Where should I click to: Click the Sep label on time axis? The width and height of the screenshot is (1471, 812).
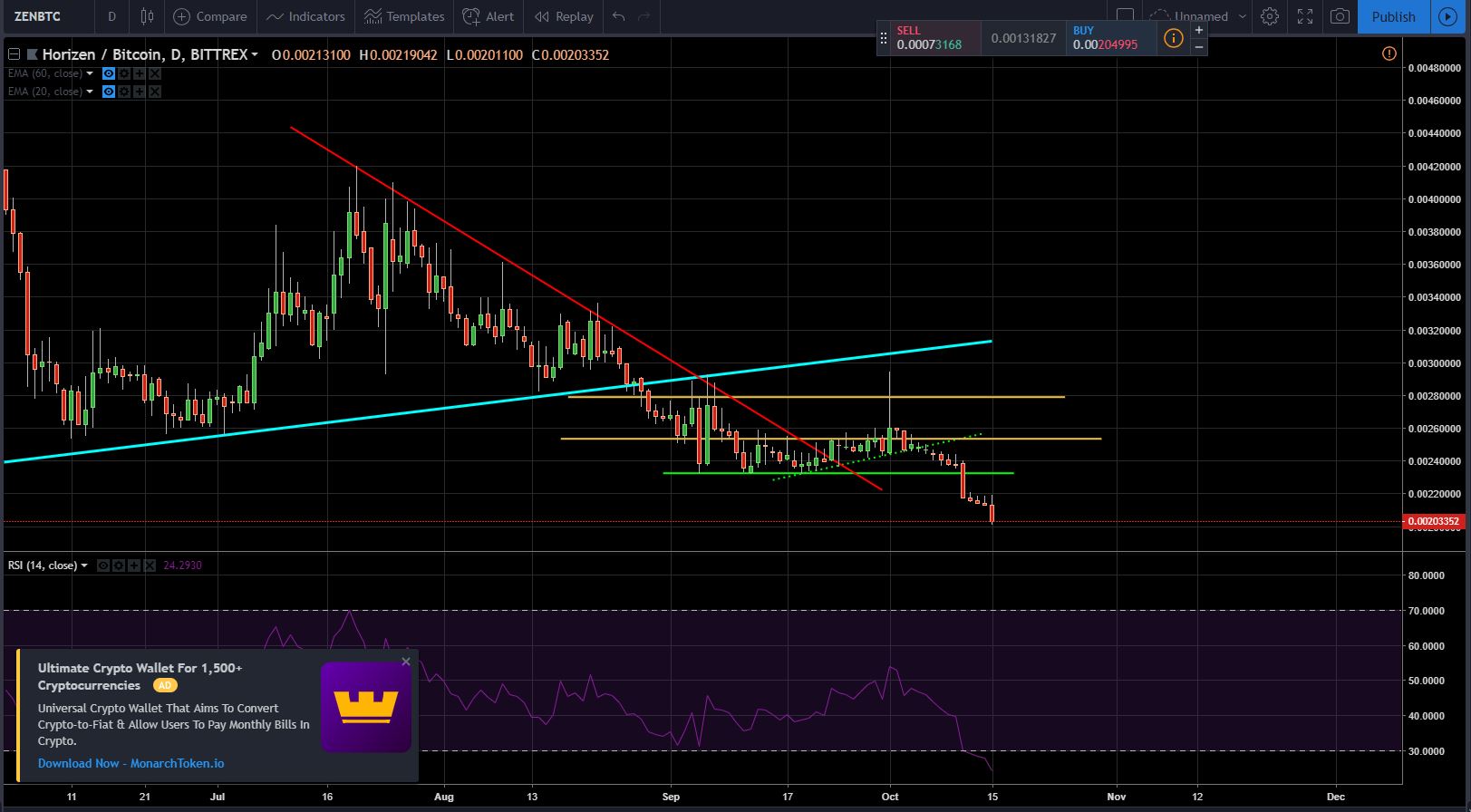tap(671, 797)
